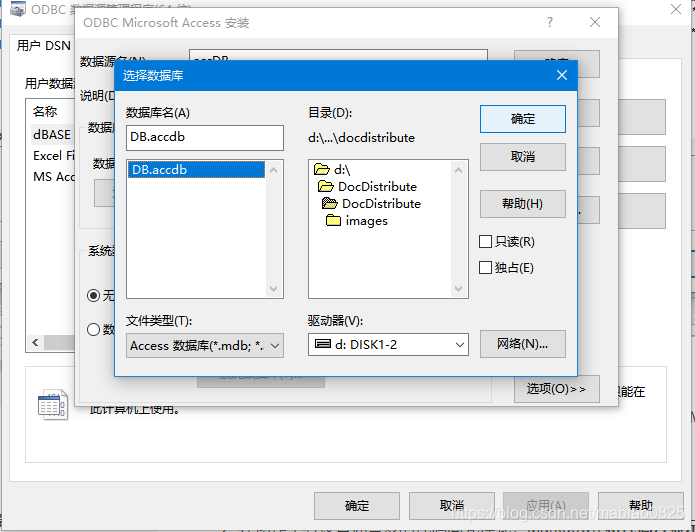Screen dimensions: 695x532
Task: Open the 文件类型 dropdown list
Action: click(x=275, y=345)
